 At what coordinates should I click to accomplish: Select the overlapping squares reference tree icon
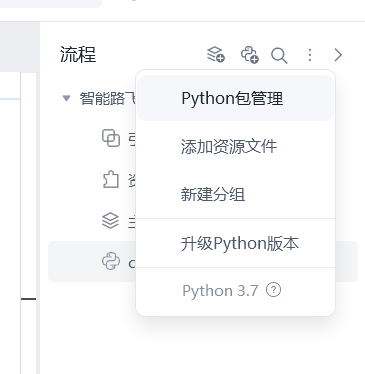tap(111, 138)
